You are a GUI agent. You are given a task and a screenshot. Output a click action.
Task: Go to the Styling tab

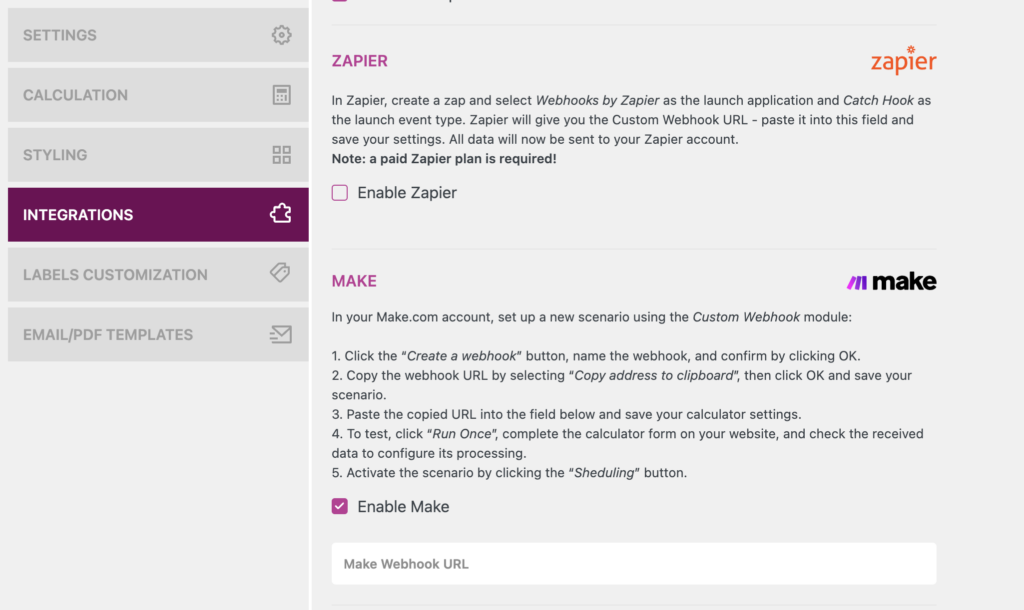point(55,155)
